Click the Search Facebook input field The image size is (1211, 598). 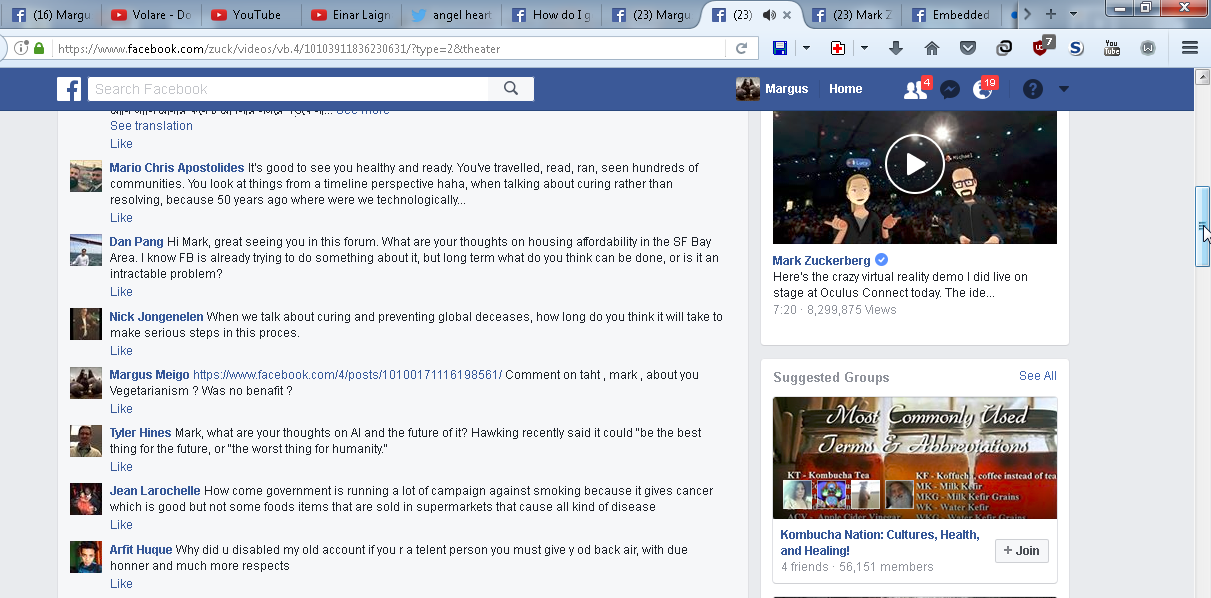pos(288,89)
